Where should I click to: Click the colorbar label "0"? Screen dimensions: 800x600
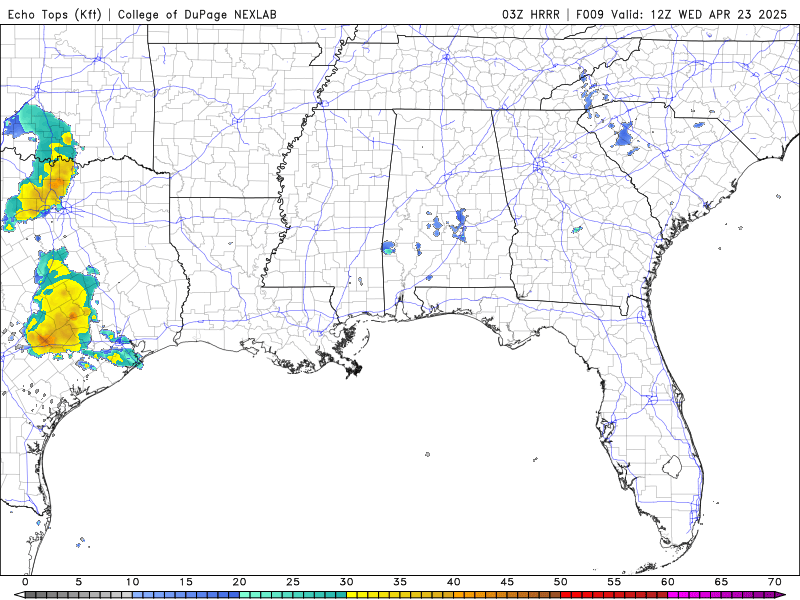pos(26,582)
